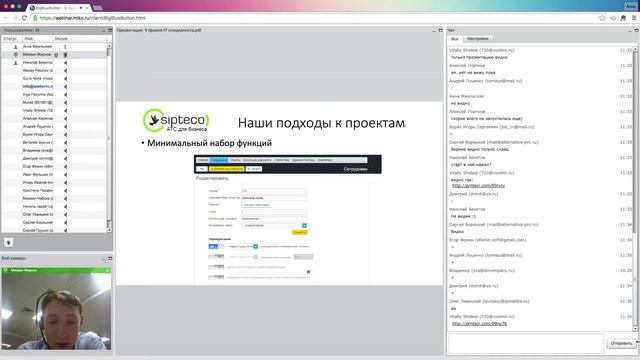Open Chrome menu icon
Screen dimensions: 640x360
[634, 18]
